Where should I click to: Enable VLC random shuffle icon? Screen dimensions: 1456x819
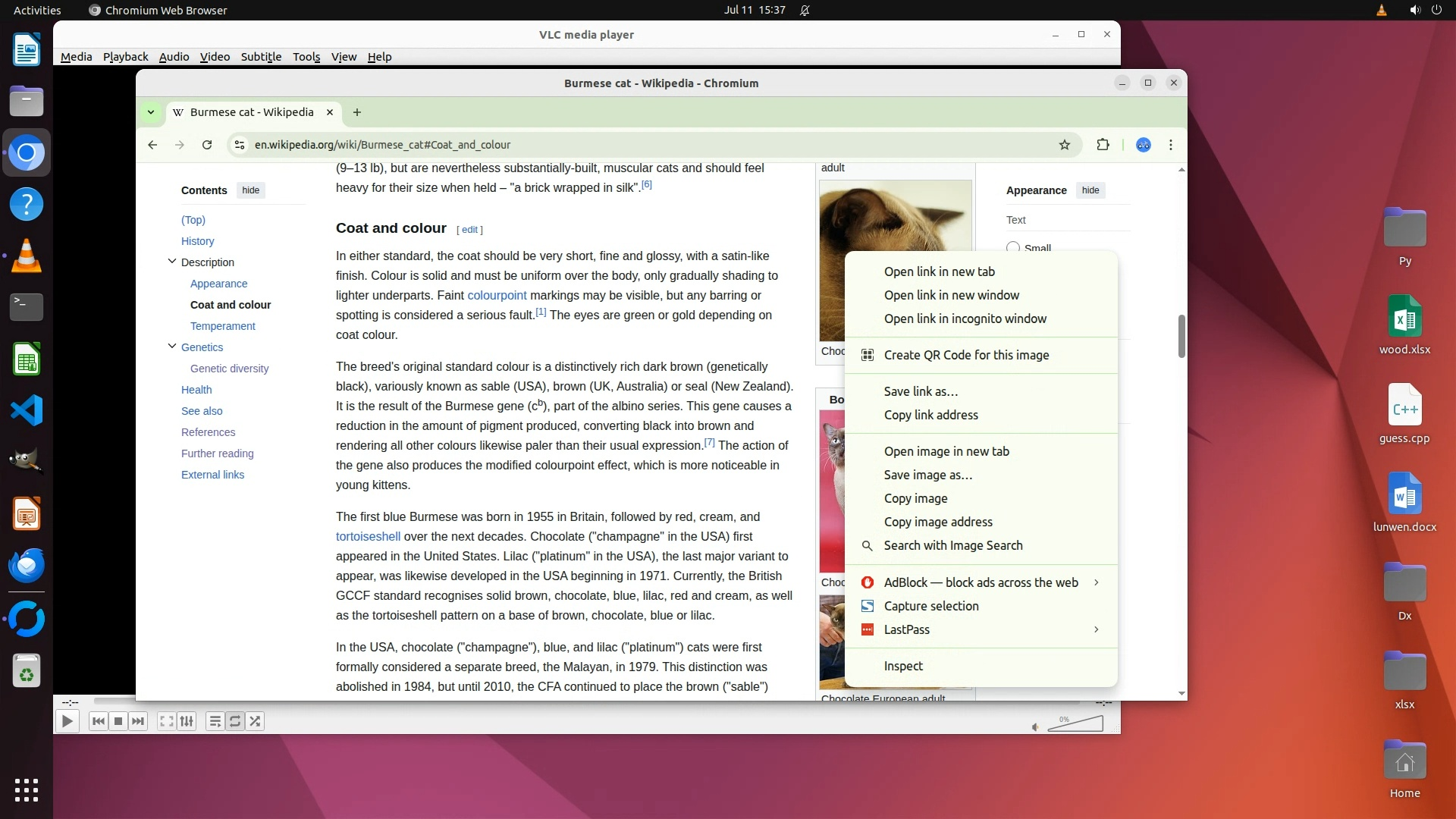point(256,721)
